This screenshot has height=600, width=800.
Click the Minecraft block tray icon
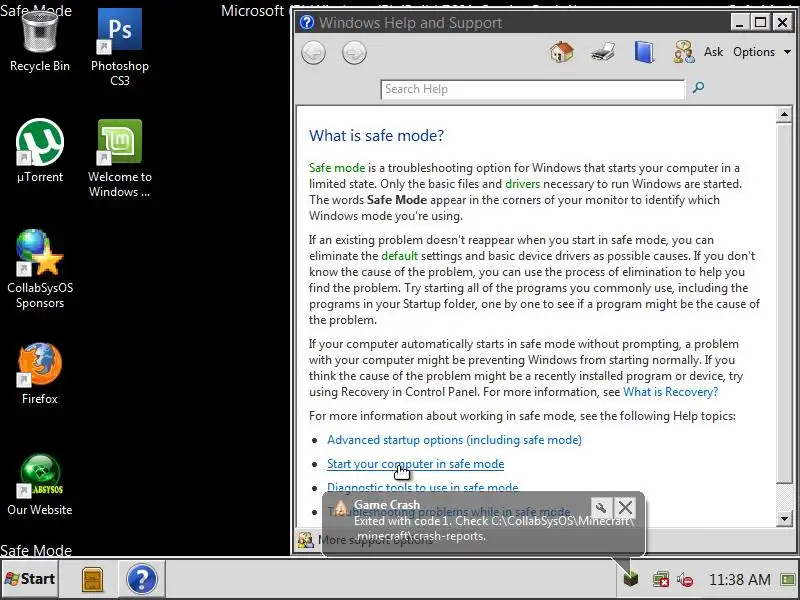click(x=631, y=579)
